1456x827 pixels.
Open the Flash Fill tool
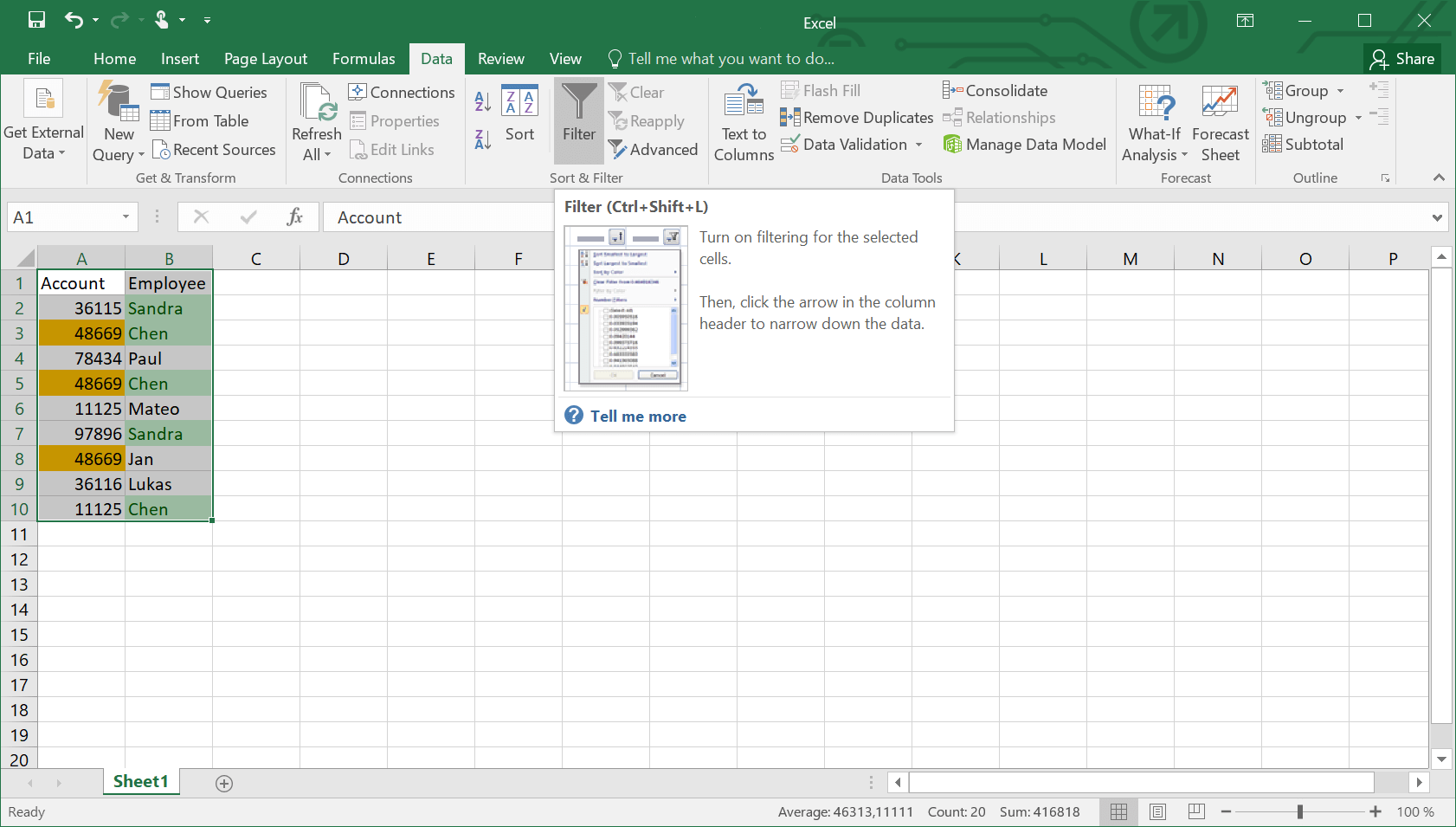click(x=821, y=89)
